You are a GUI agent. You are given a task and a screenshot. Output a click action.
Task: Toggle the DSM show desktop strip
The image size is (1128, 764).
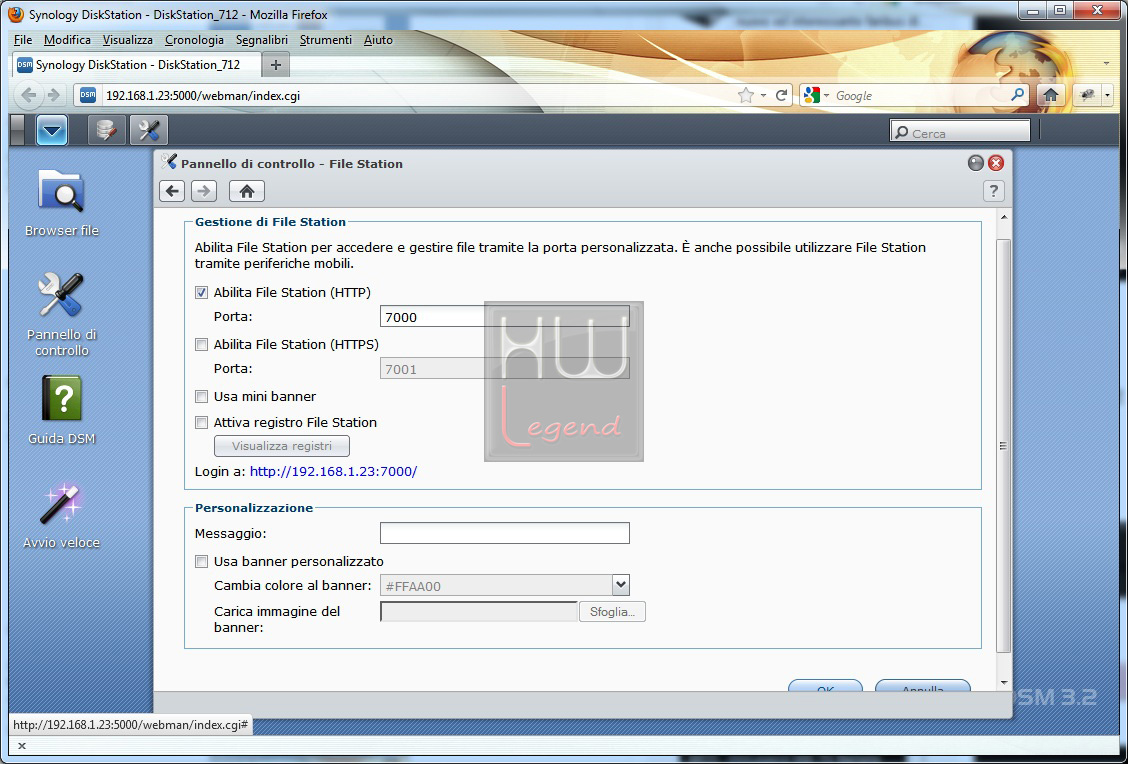[x=18, y=130]
